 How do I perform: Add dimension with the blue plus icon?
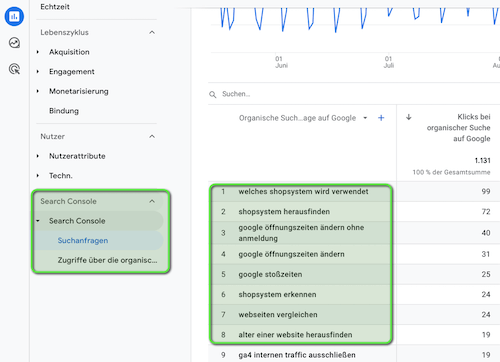point(381,118)
